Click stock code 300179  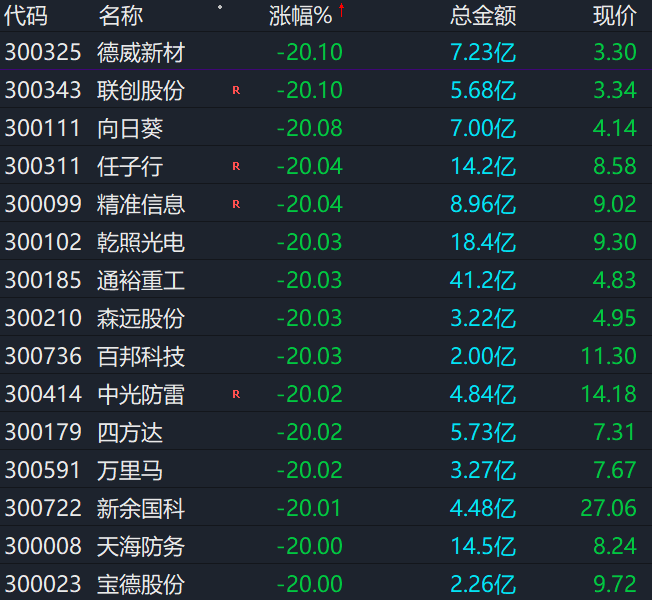[x=43, y=432]
